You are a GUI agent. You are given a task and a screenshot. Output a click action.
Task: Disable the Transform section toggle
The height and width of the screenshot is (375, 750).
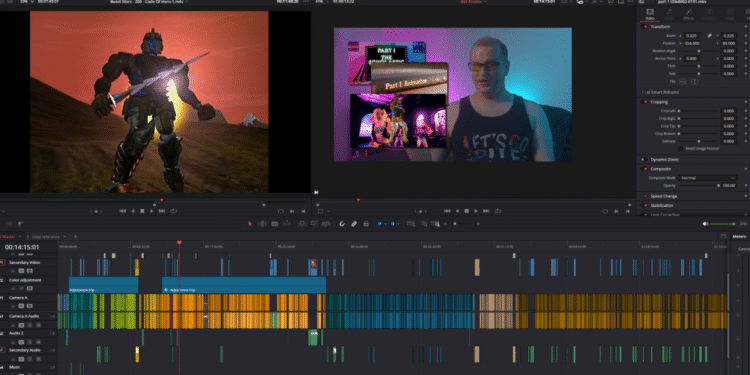click(645, 27)
